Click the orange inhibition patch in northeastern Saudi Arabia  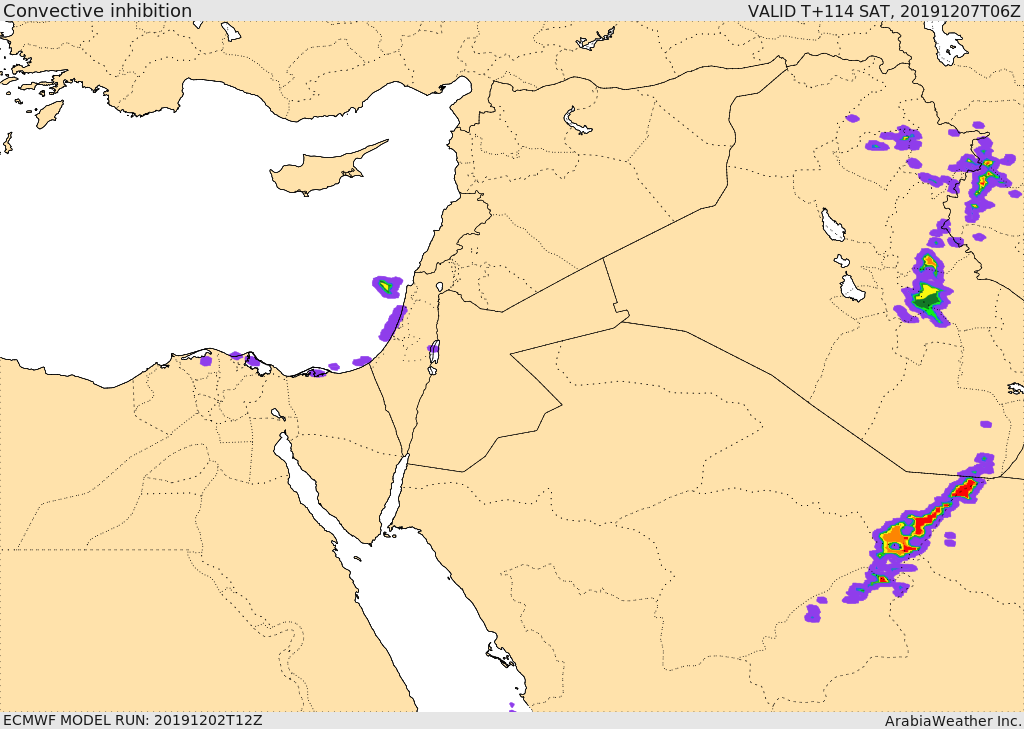893,540
